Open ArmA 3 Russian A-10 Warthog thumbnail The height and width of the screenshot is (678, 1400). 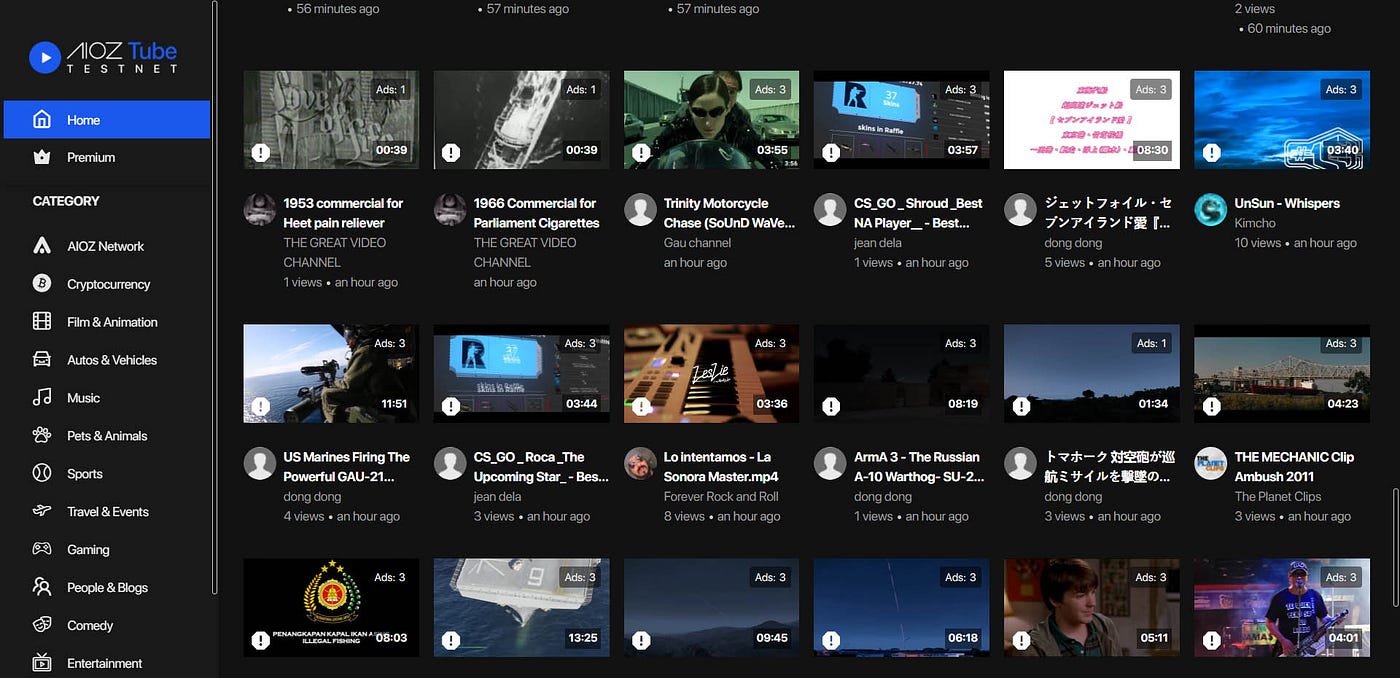pyautogui.click(x=902, y=373)
